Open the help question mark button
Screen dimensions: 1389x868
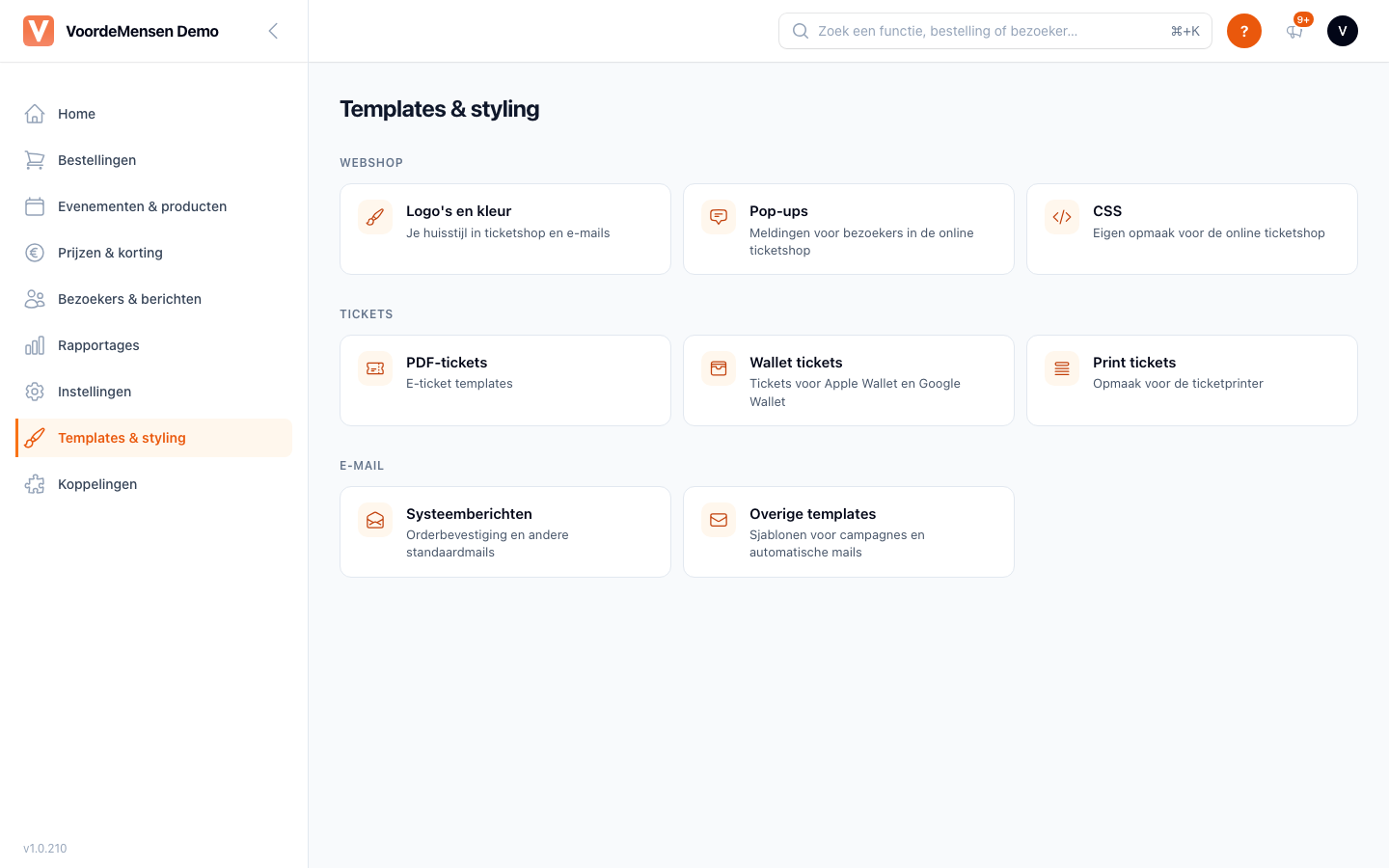pyautogui.click(x=1244, y=31)
